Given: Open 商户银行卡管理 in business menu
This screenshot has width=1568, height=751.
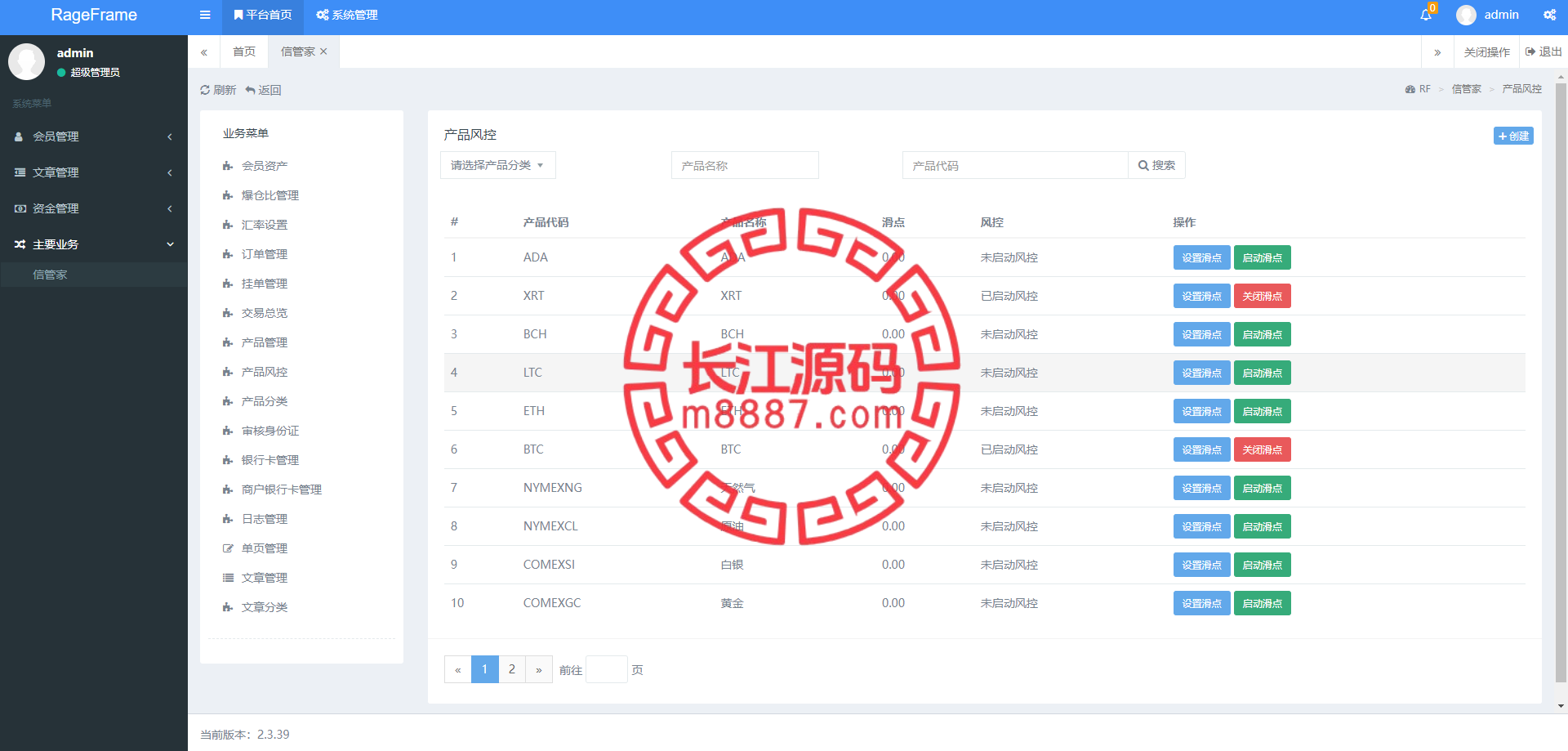Looking at the screenshot, I should pos(282,489).
